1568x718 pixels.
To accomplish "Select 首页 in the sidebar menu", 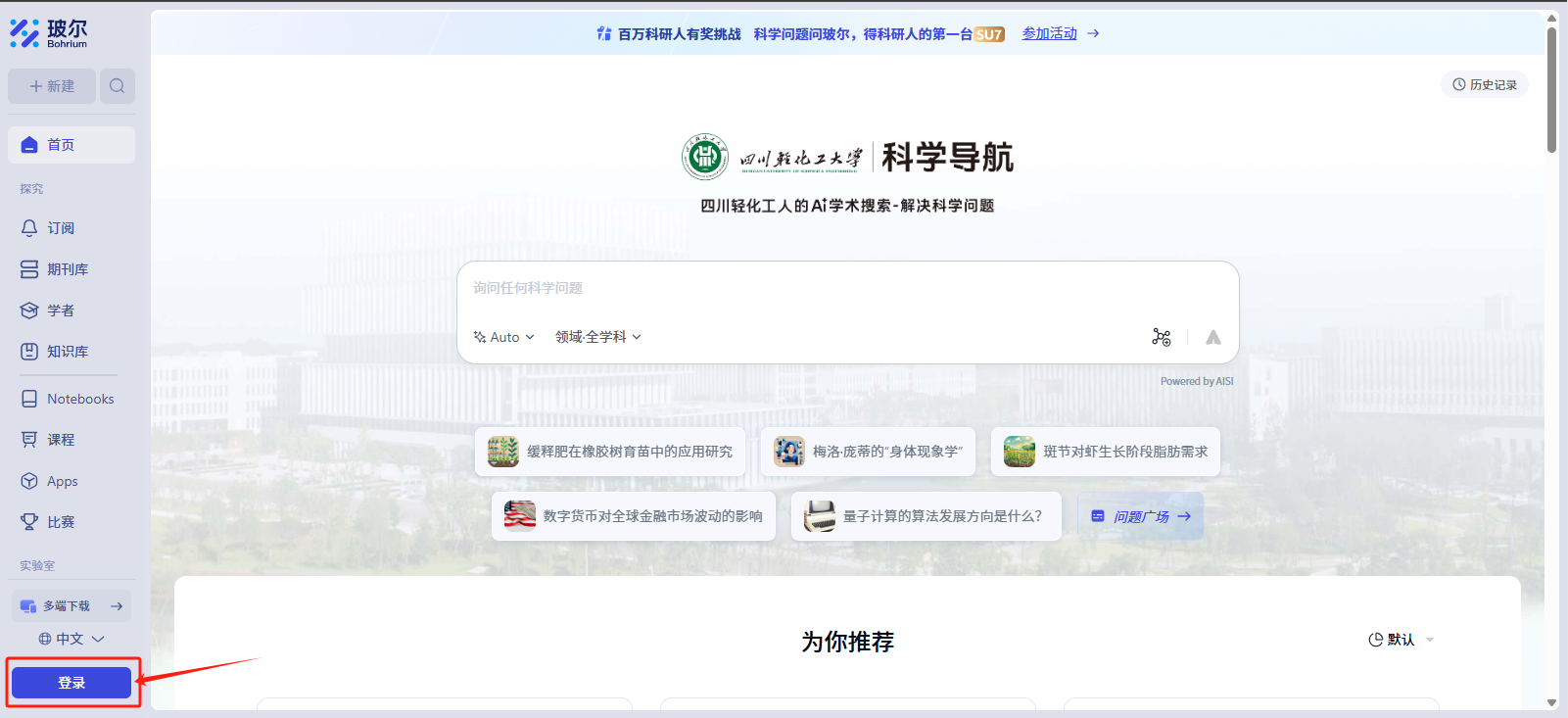I will pyautogui.click(x=71, y=145).
